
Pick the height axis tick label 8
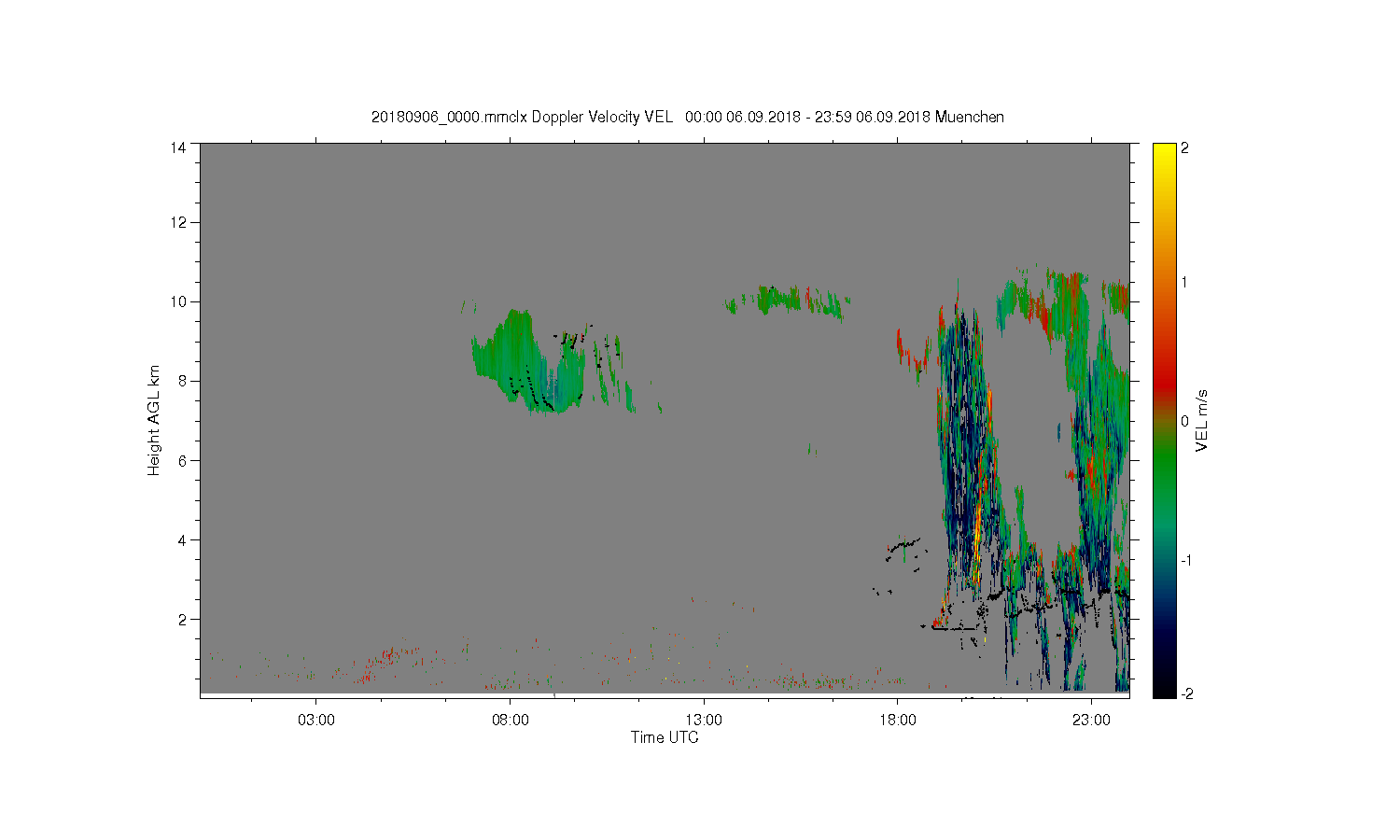(x=181, y=381)
